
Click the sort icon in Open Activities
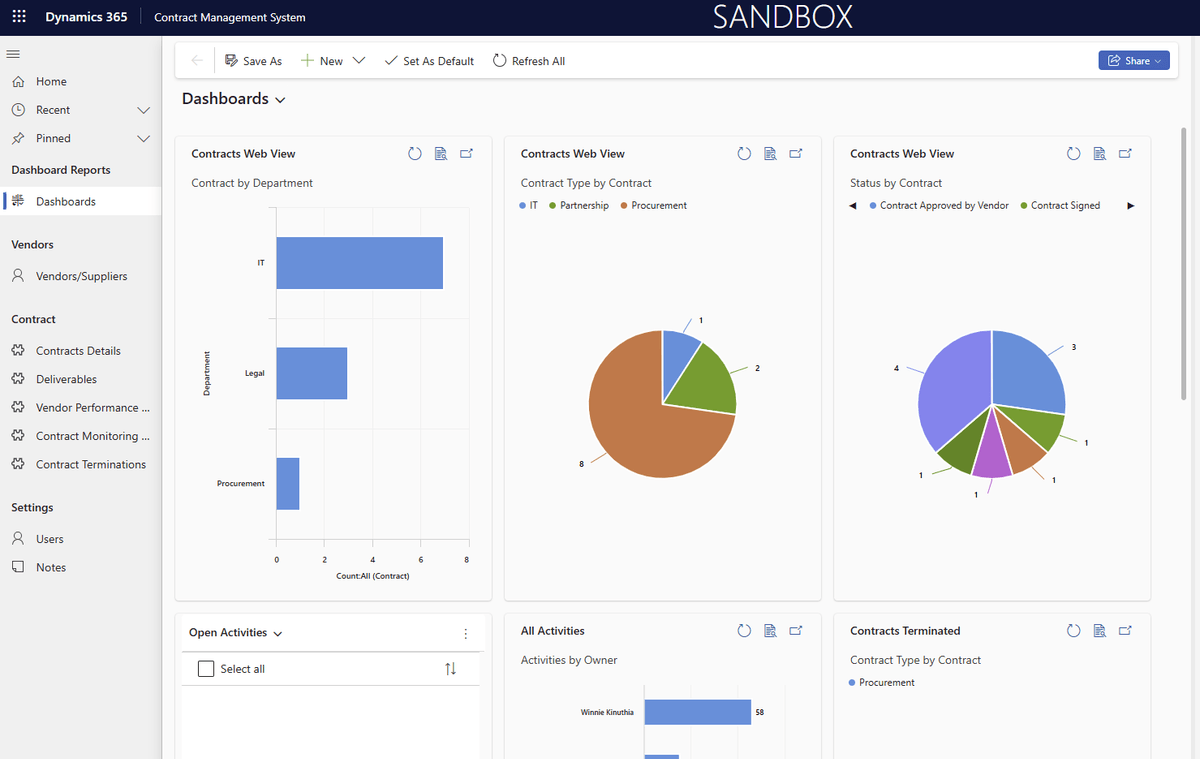(451, 668)
